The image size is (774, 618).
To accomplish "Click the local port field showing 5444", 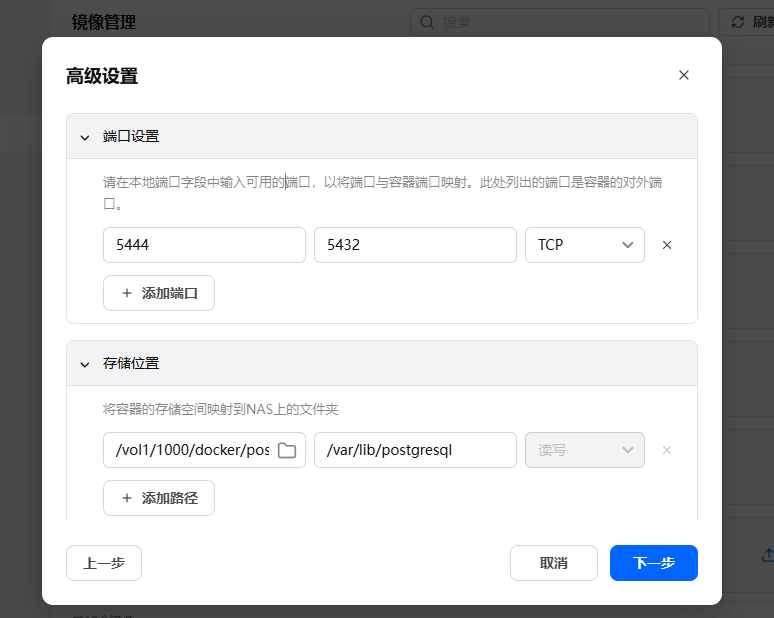I will click(x=204, y=245).
